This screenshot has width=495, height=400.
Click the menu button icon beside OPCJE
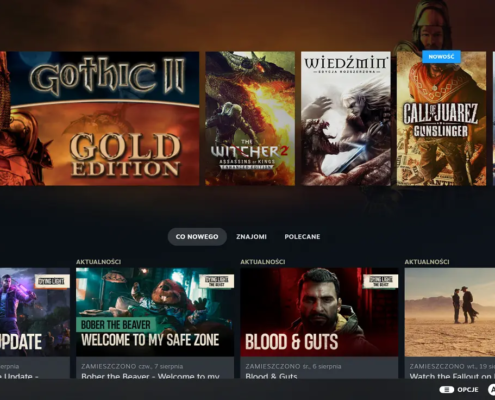point(447,390)
